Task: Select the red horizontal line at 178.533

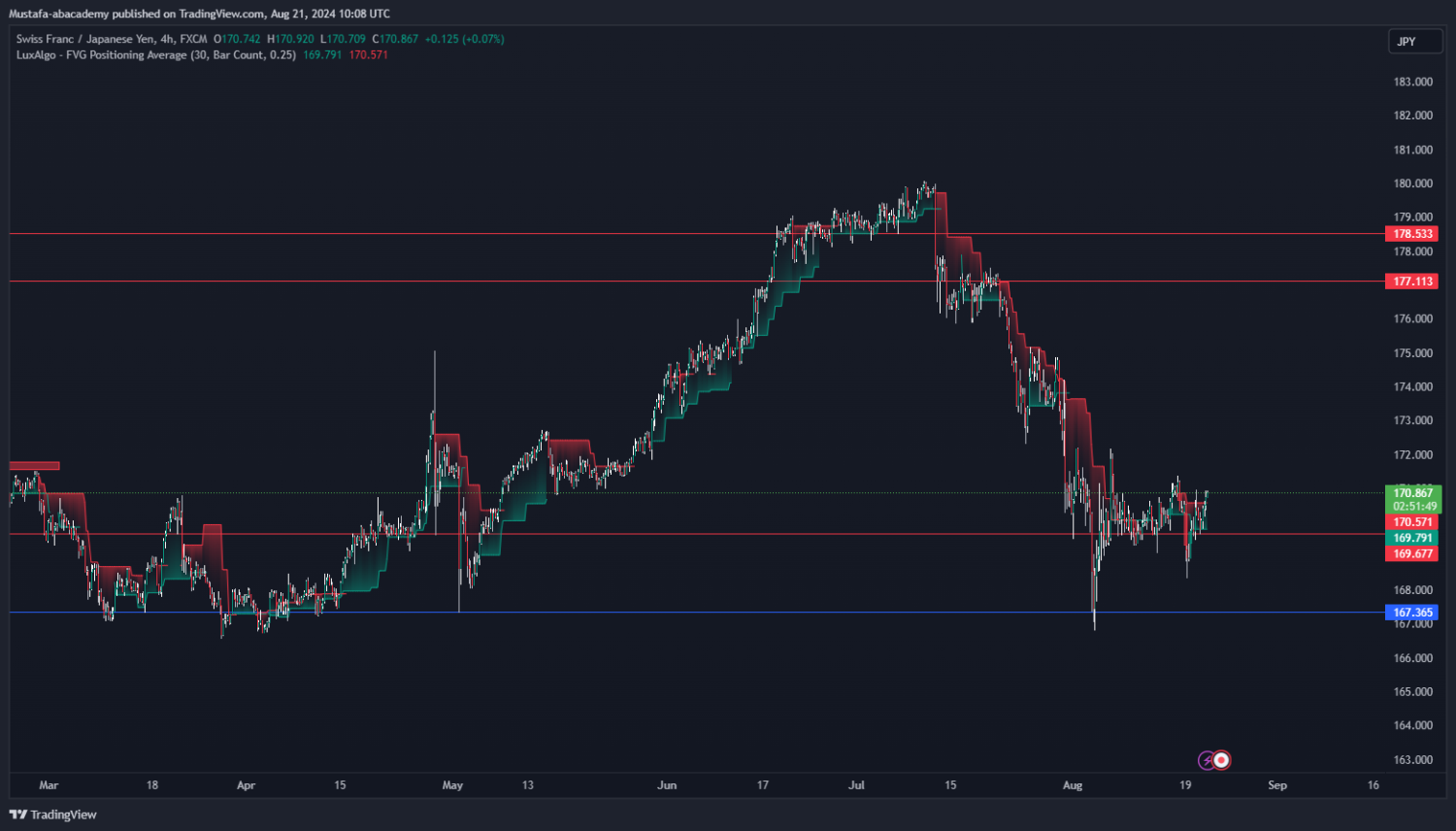Action: 697,234
